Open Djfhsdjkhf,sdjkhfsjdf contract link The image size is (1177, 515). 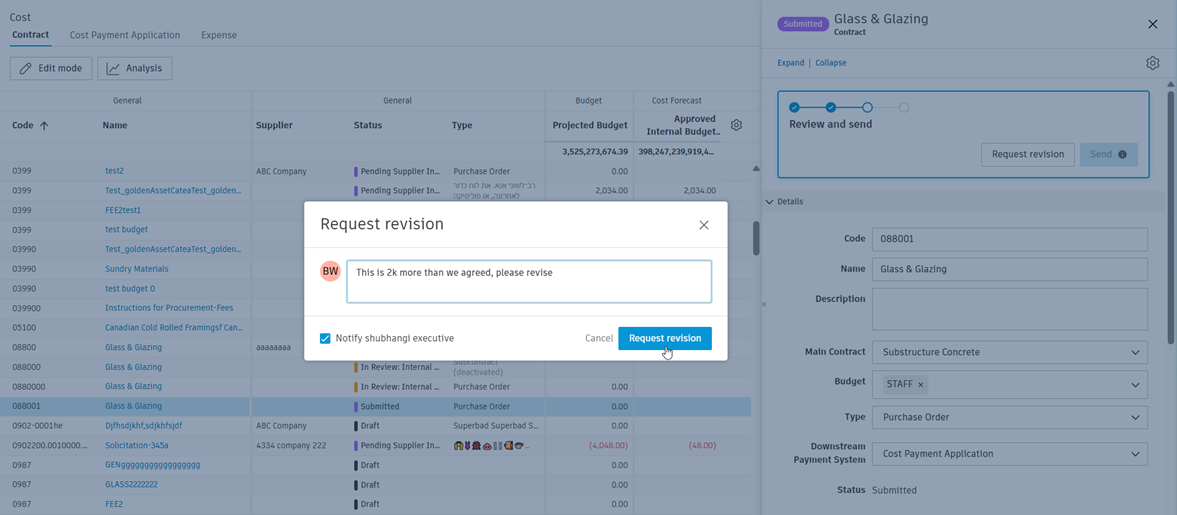(143, 426)
